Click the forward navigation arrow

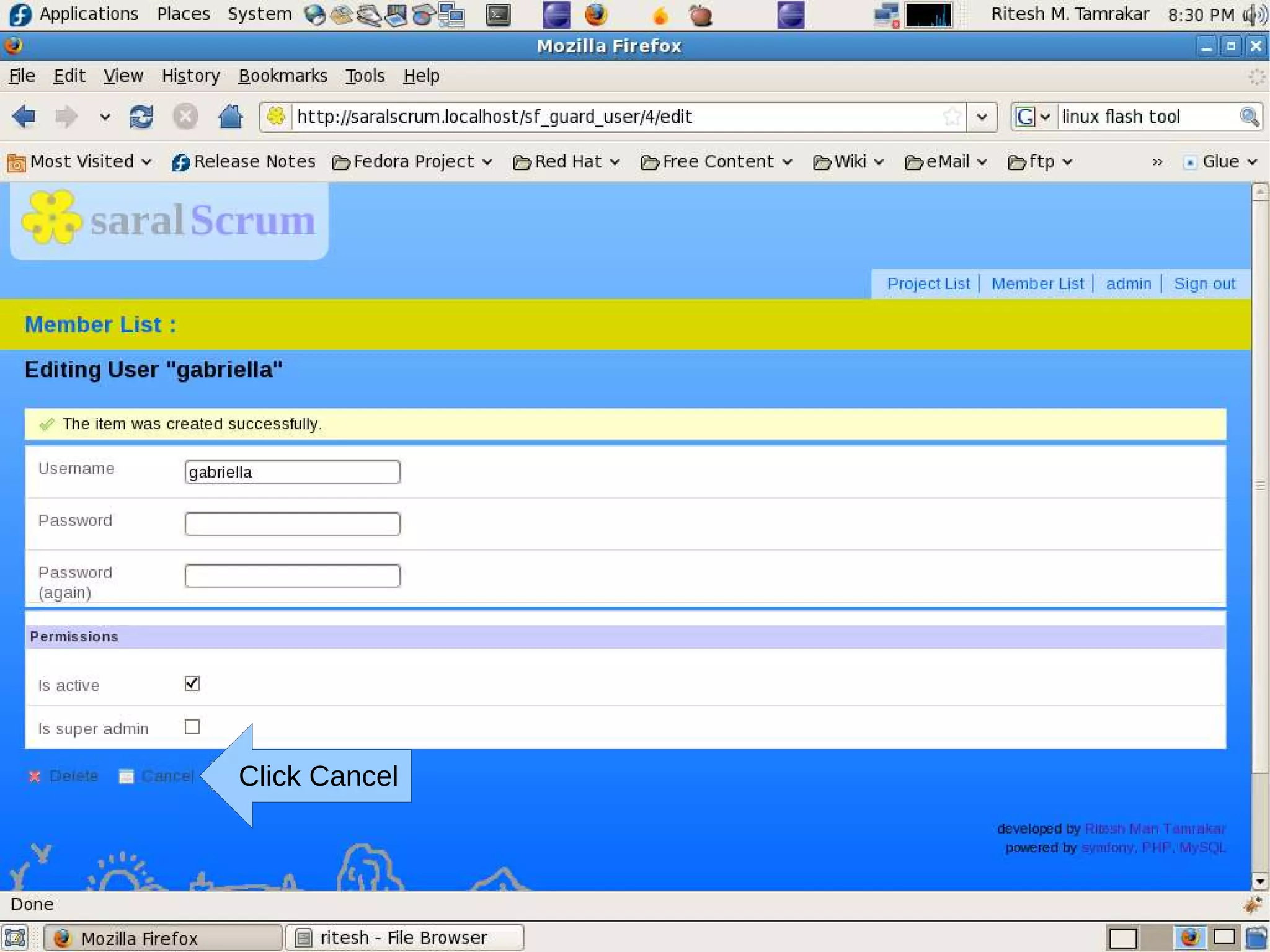(66, 117)
